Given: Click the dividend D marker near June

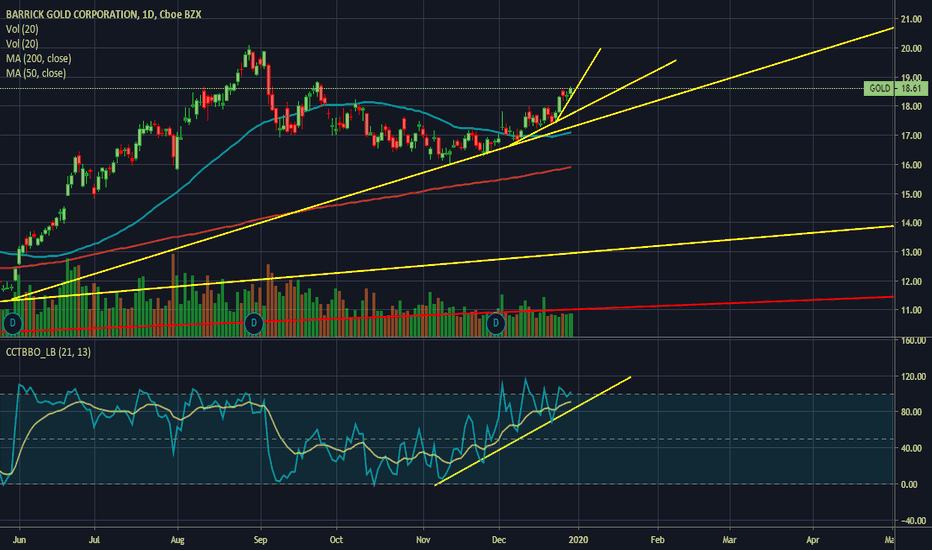Looking at the screenshot, I should coord(12,323).
